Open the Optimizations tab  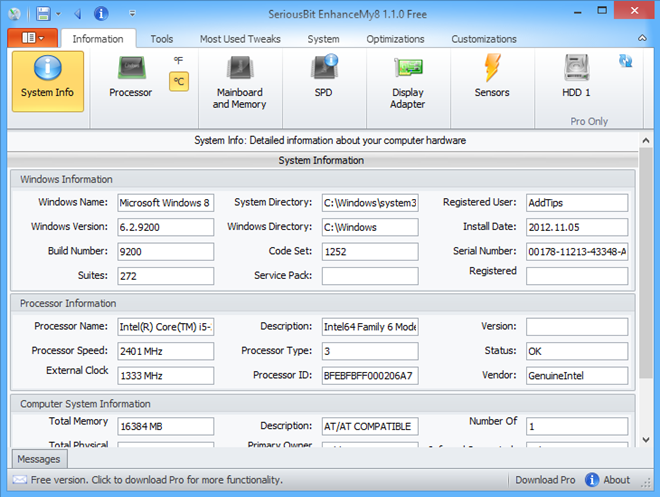click(395, 39)
